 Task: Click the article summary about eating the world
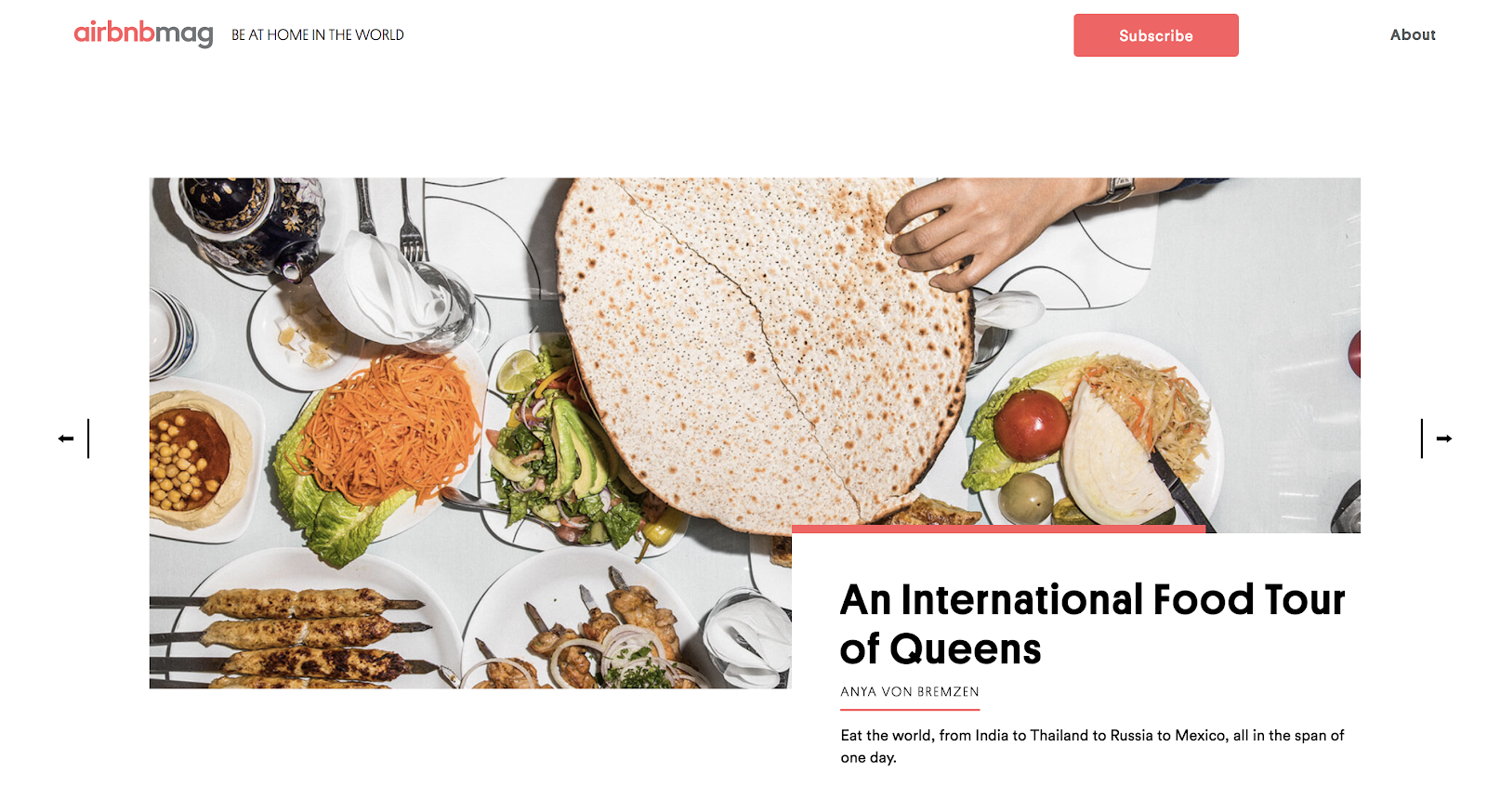point(1092,746)
